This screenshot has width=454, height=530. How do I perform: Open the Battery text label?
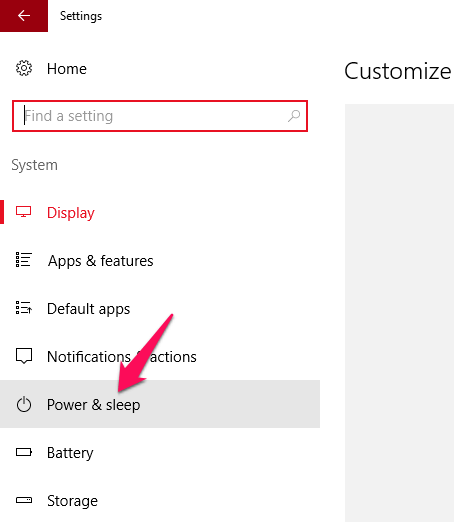pyautogui.click(x=70, y=453)
